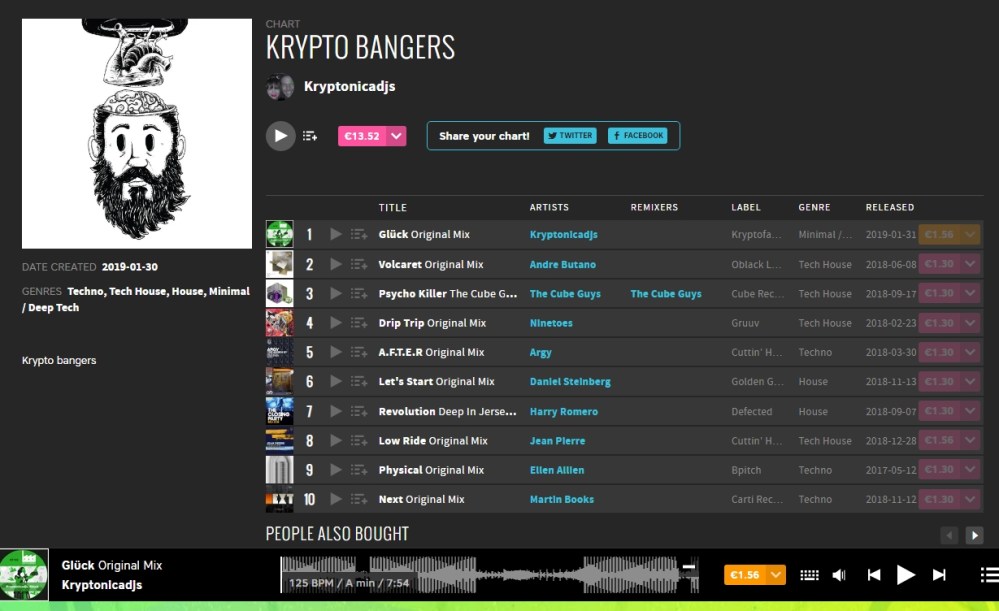Open artist link Andre Butano
Viewport: 999px width, 611px height.
point(562,265)
